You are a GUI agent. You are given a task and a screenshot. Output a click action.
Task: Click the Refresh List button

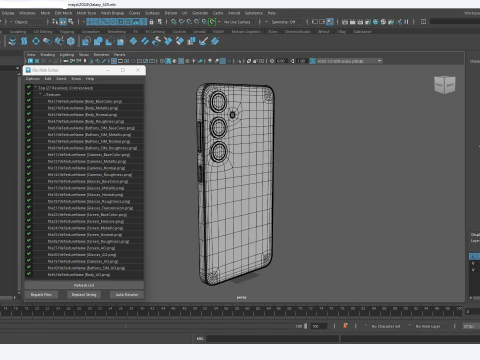pos(84,285)
